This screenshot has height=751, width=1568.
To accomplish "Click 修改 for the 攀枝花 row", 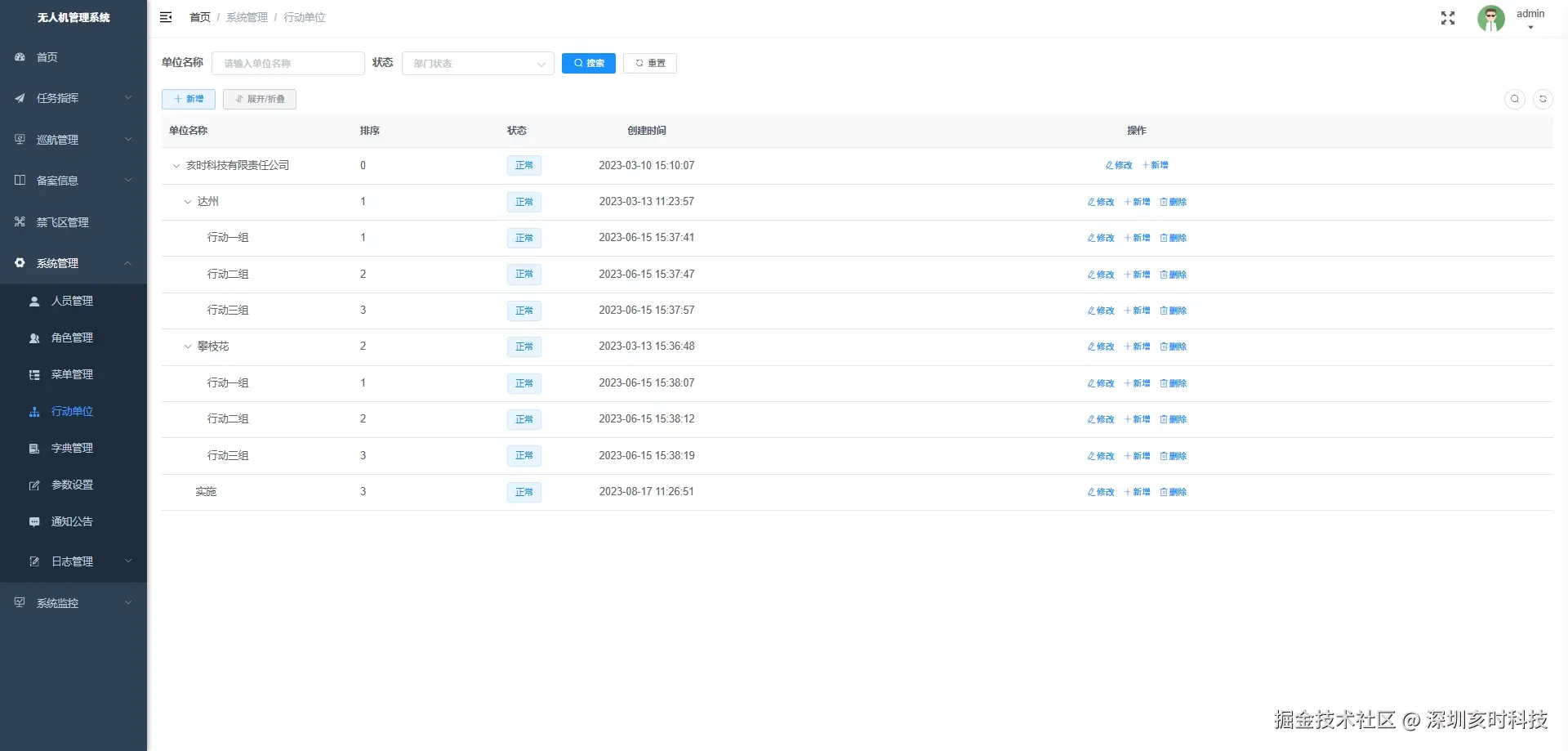I will pyautogui.click(x=1101, y=346).
